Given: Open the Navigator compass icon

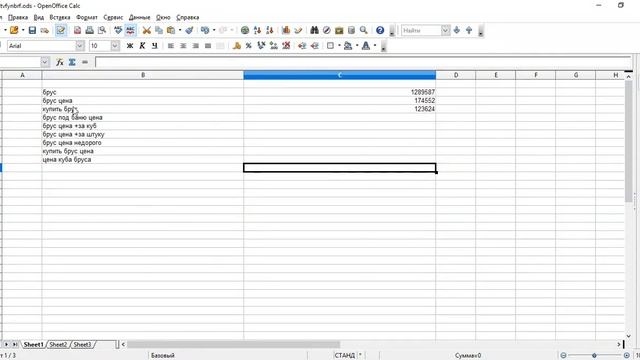Looking at the screenshot, I should (x=327, y=30).
